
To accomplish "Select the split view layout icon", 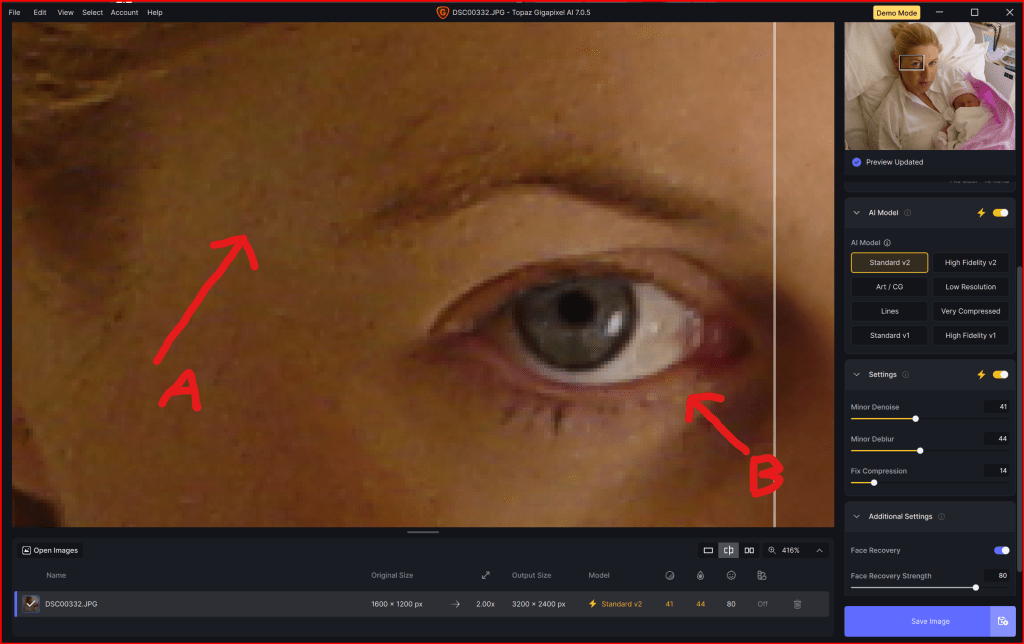I will pos(729,550).
